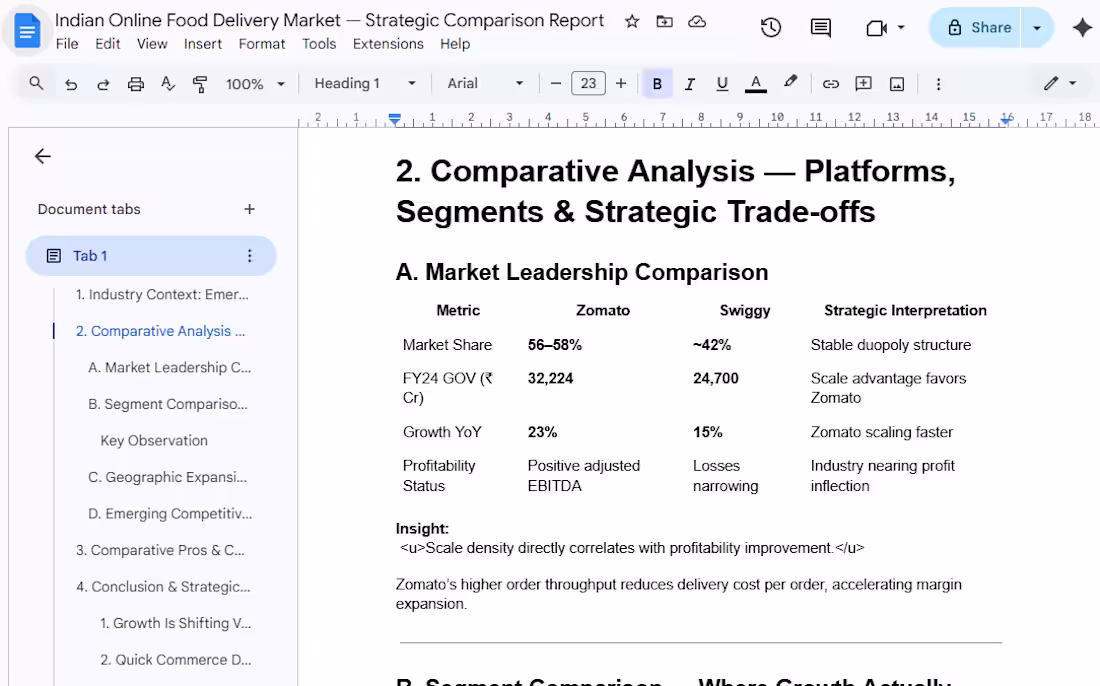Go to 4. Conclusion & Strategic outline item

[163, 586]
